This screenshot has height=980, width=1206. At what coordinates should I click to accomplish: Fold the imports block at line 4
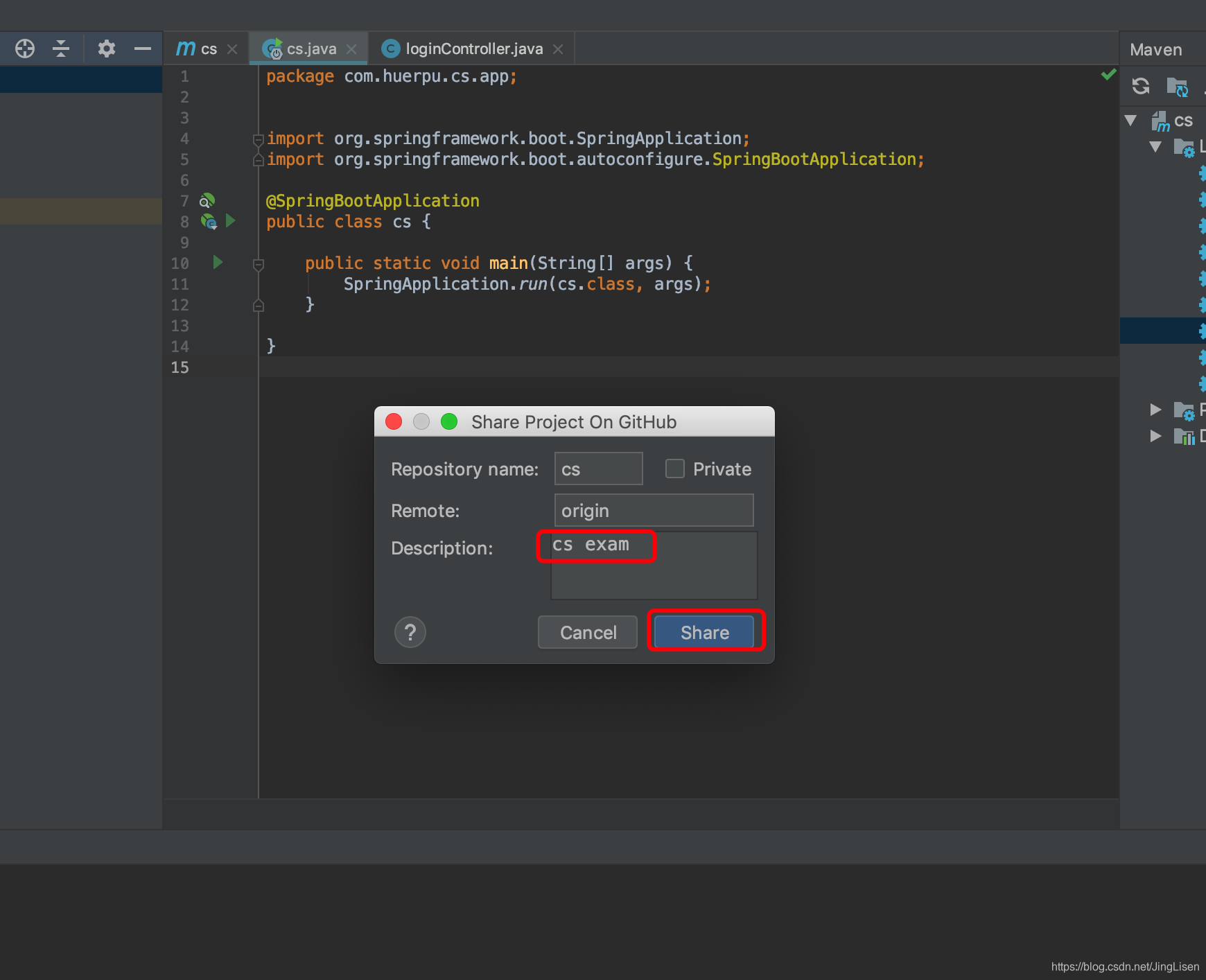(259, 139)
